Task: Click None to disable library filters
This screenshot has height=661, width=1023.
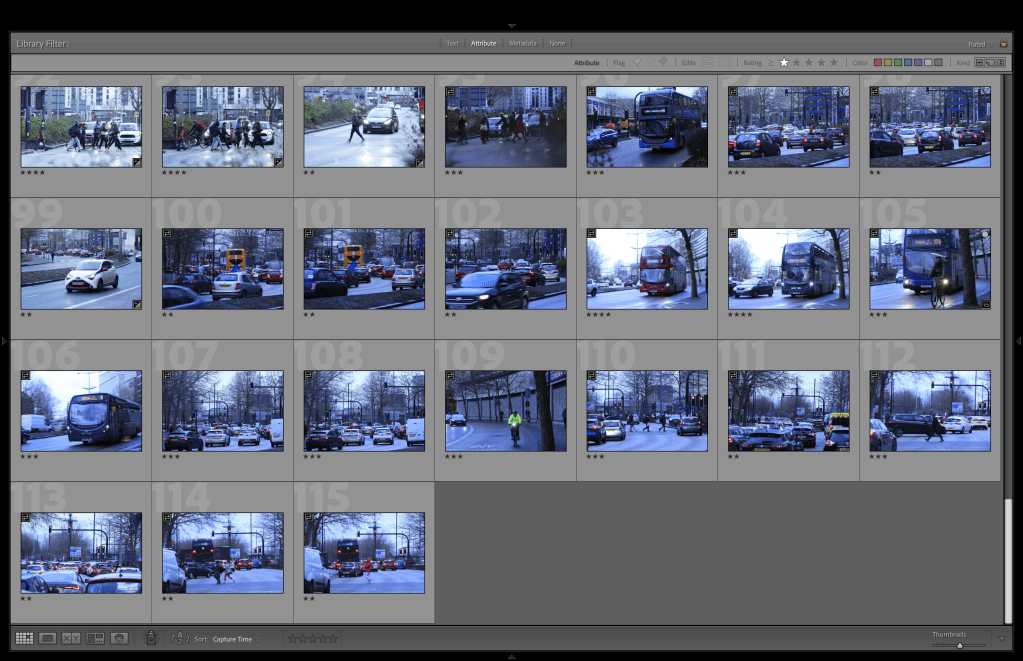Action: (557, 43)
